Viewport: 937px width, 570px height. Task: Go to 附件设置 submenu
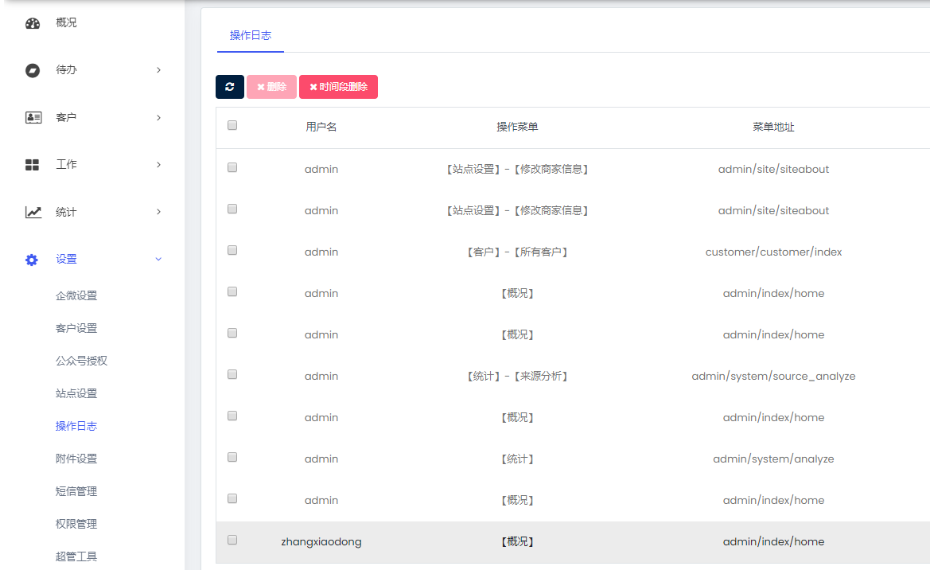[76, 459]
